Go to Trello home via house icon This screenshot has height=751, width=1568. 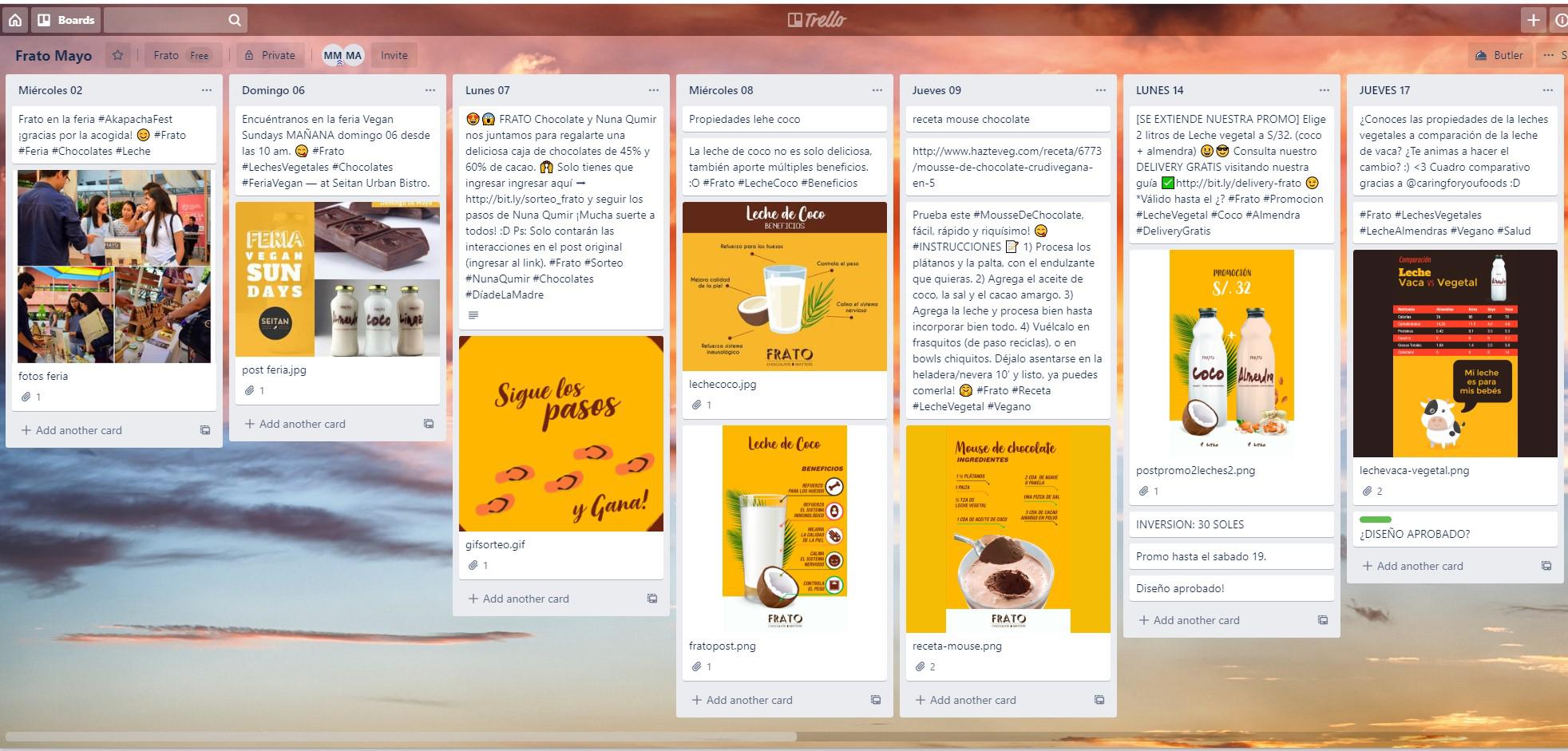click(15, 20)
